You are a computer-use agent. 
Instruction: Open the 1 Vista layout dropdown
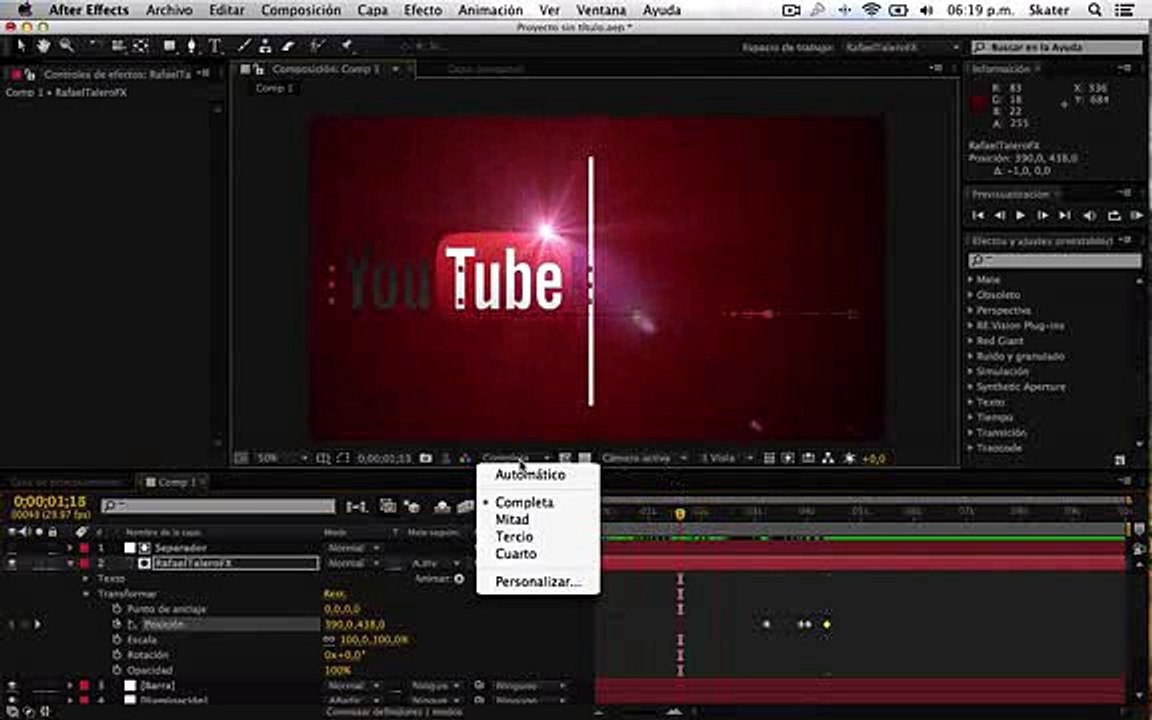click(726, 458)
